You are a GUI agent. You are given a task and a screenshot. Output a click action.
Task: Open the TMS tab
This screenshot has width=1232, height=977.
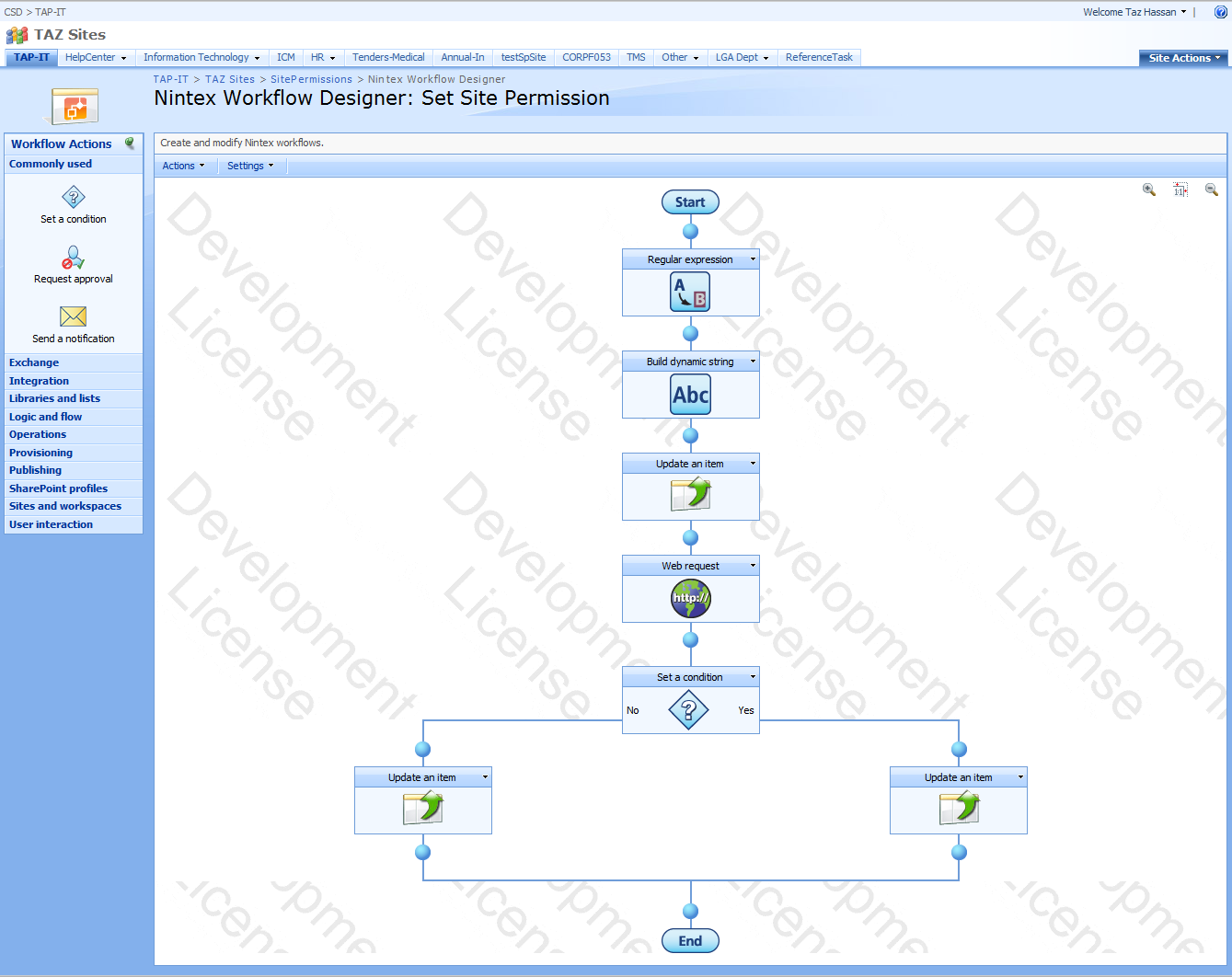636,57
